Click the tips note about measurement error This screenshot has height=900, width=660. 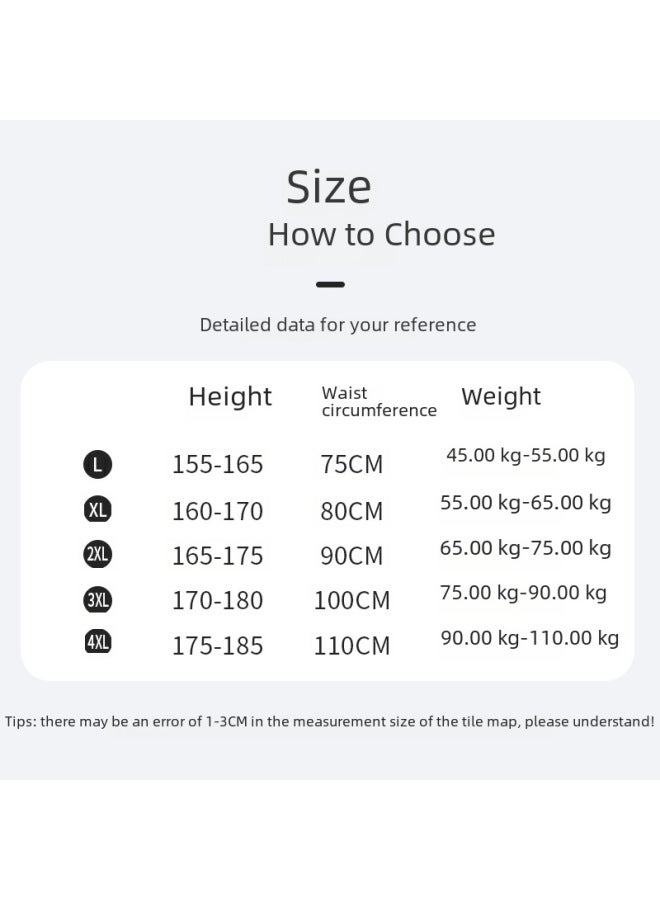[330, 721]
